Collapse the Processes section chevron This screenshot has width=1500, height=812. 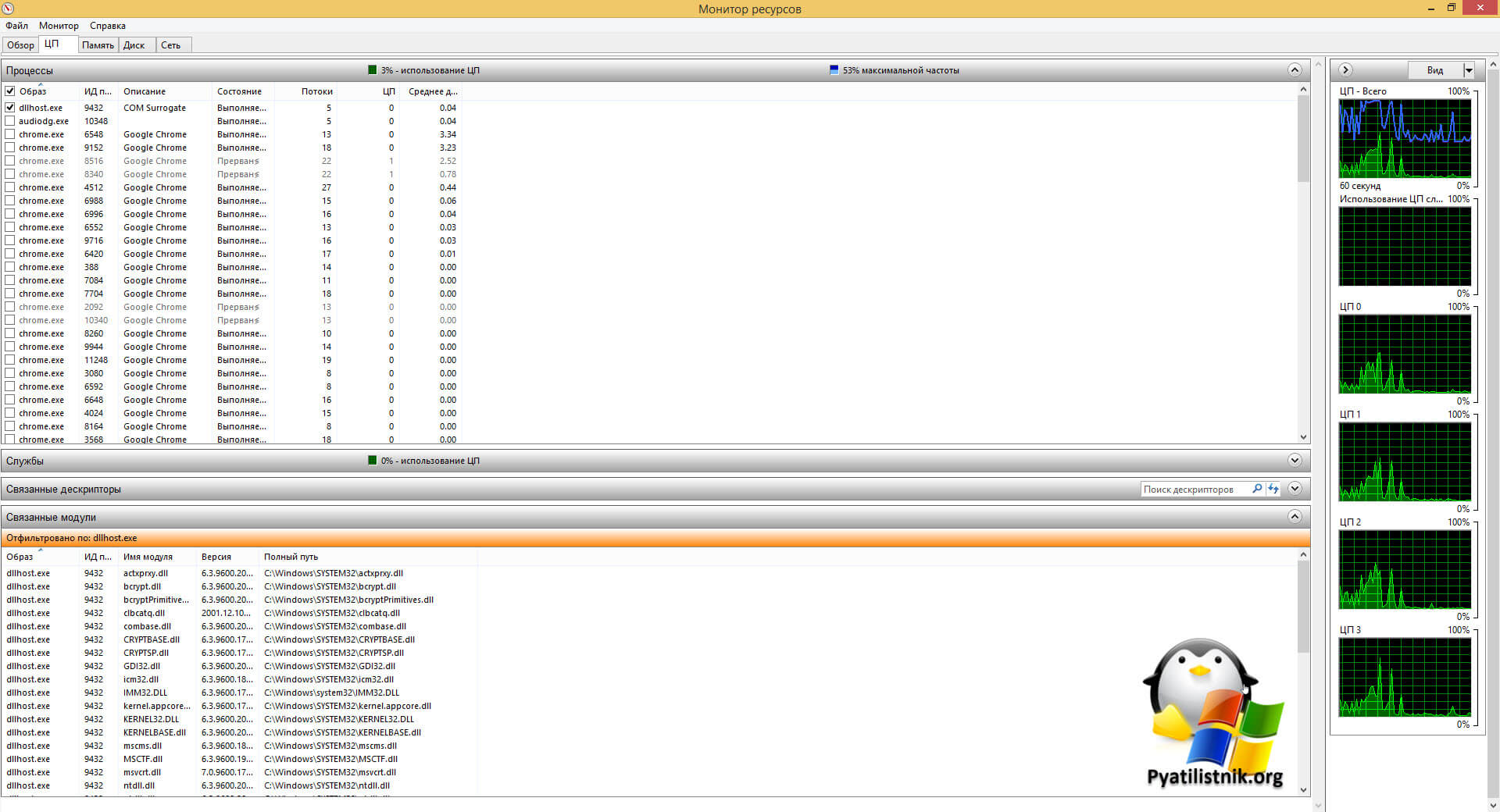(1295, 70)
